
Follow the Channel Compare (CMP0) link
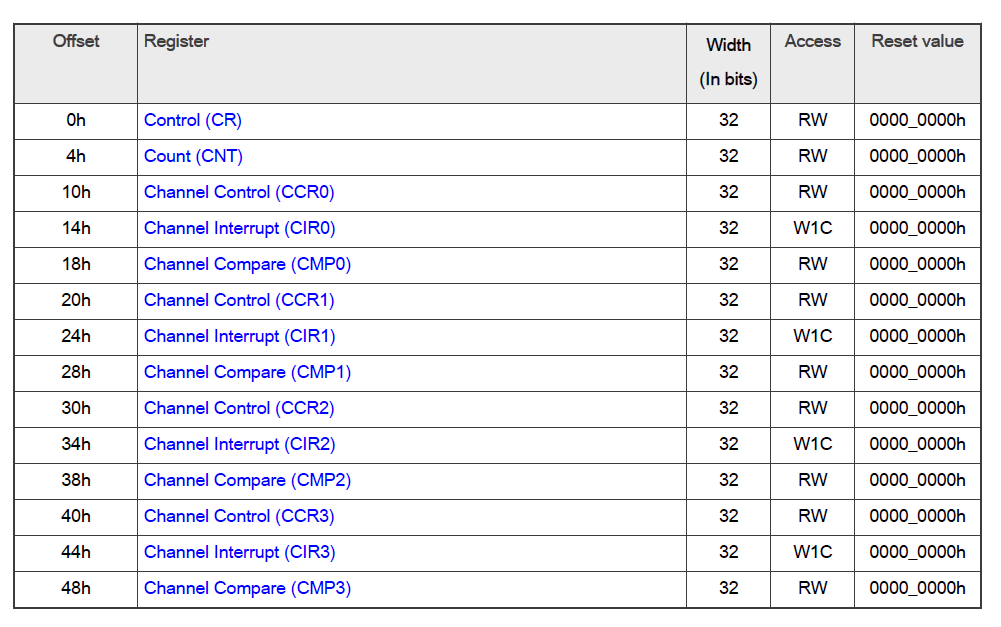[248, 264]
